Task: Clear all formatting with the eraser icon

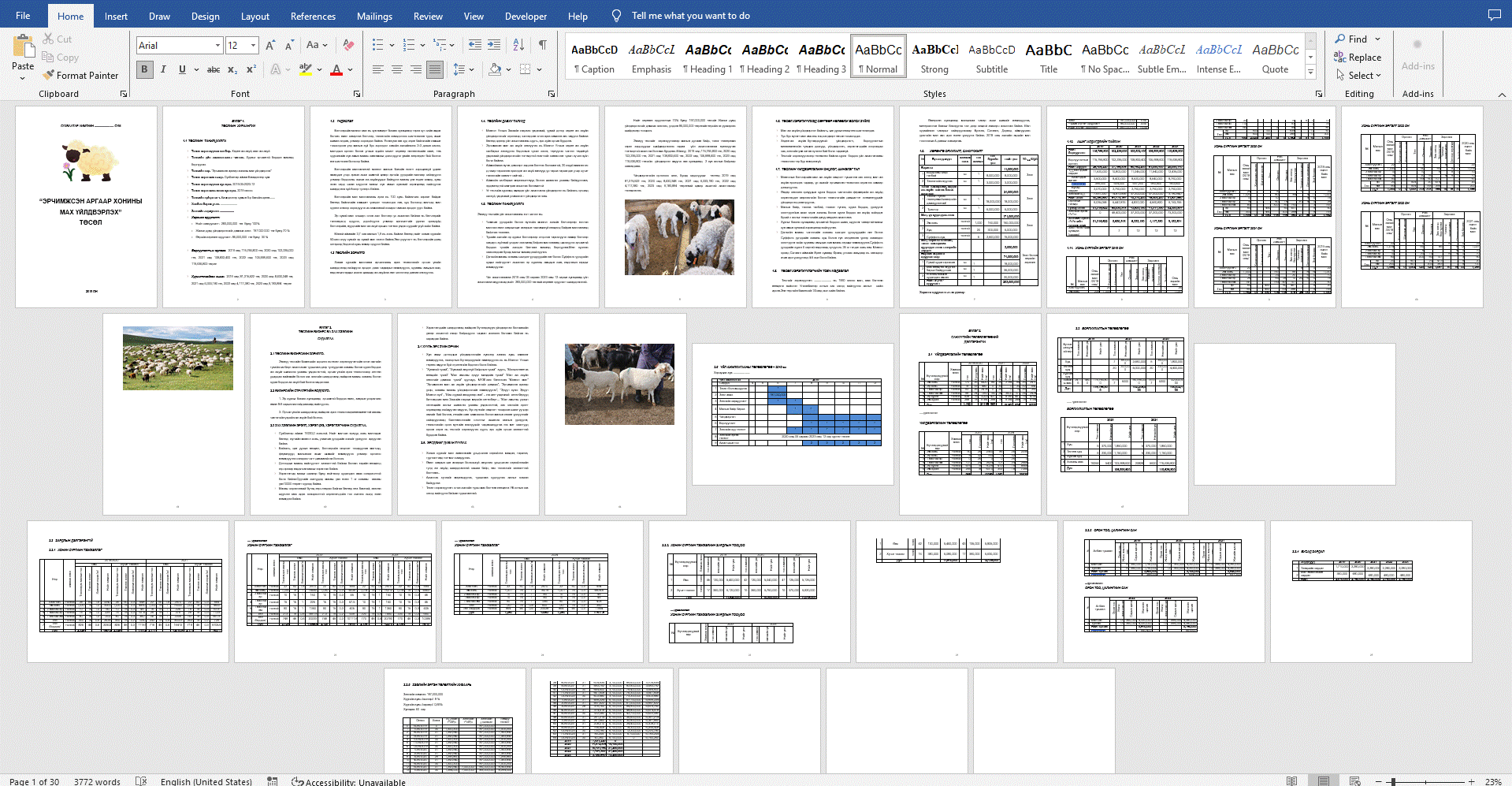Action: [348, 45]
